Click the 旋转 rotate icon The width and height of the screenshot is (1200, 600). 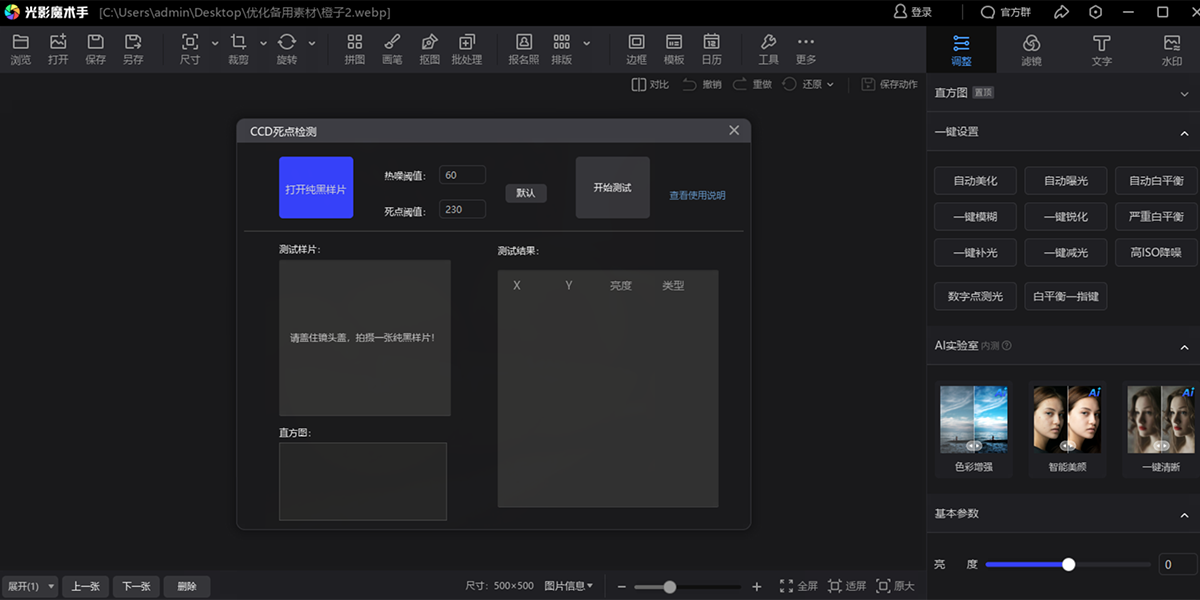point(287,48)
